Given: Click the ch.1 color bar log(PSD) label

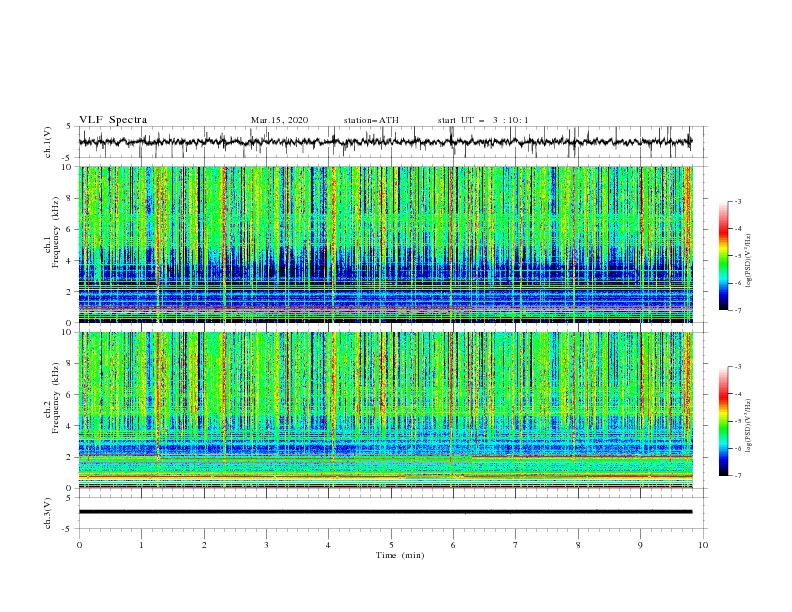Looking at the screenshot, I should (749, 261).
